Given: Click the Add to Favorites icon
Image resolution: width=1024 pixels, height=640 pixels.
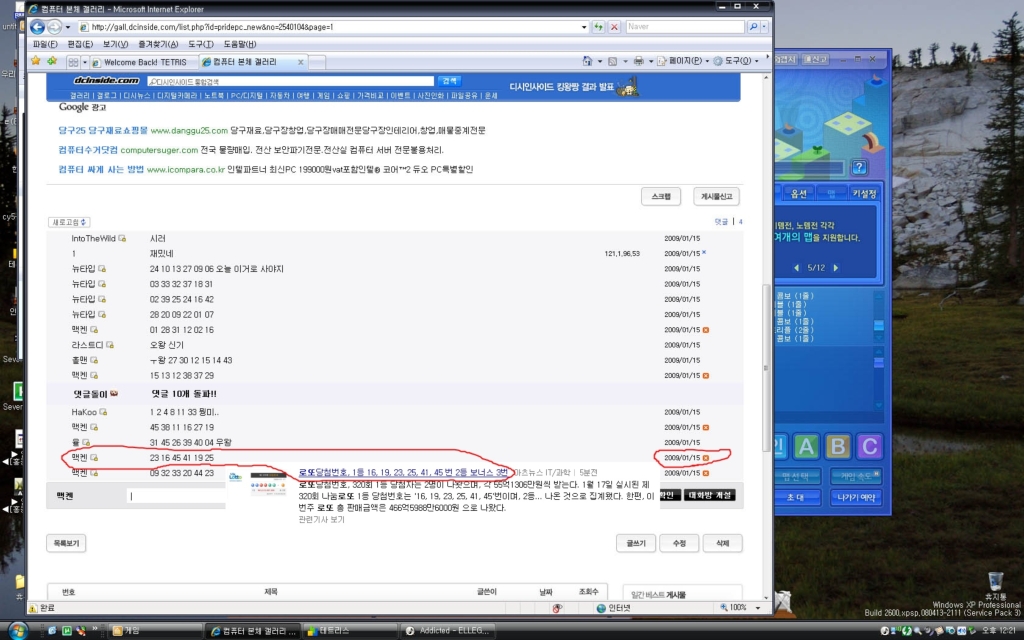Looking at the screenshot, I should click(52, 61).
